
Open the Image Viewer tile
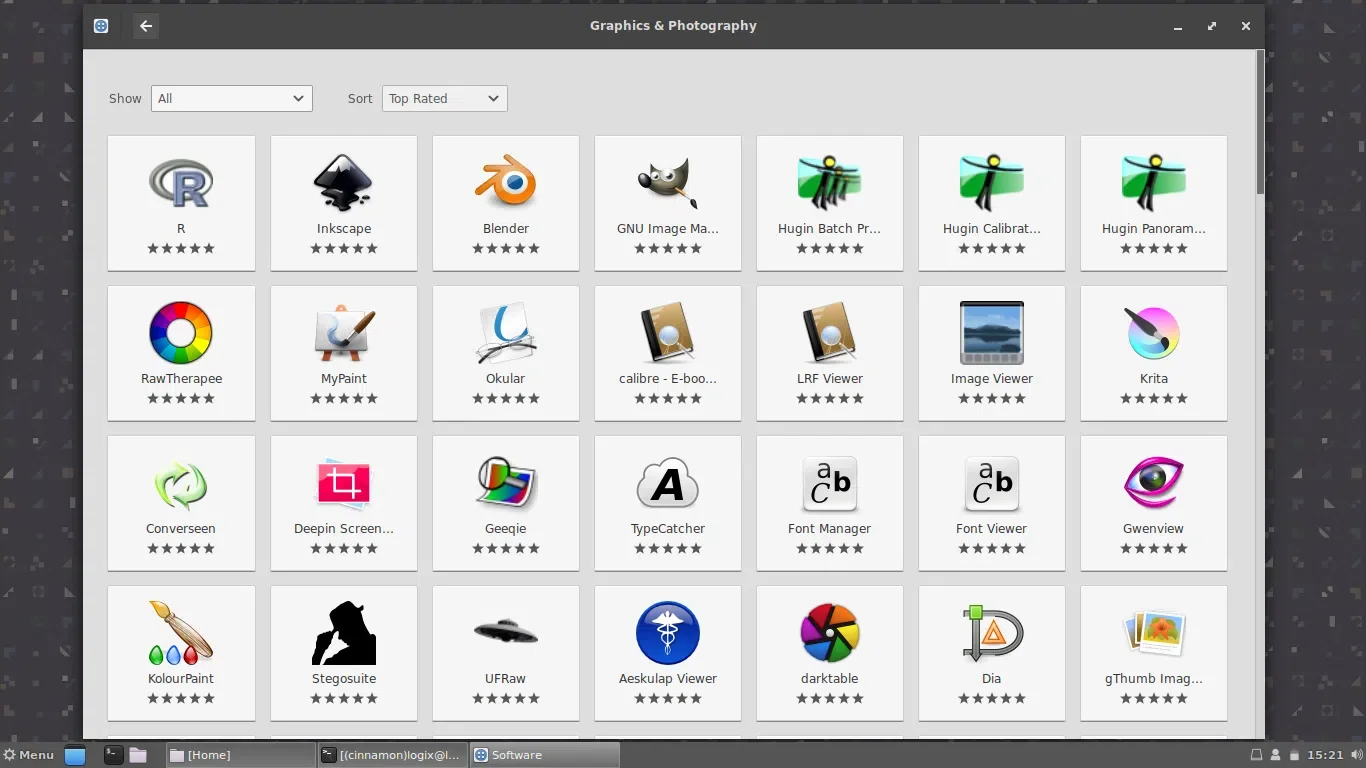[x=992, y=353]
